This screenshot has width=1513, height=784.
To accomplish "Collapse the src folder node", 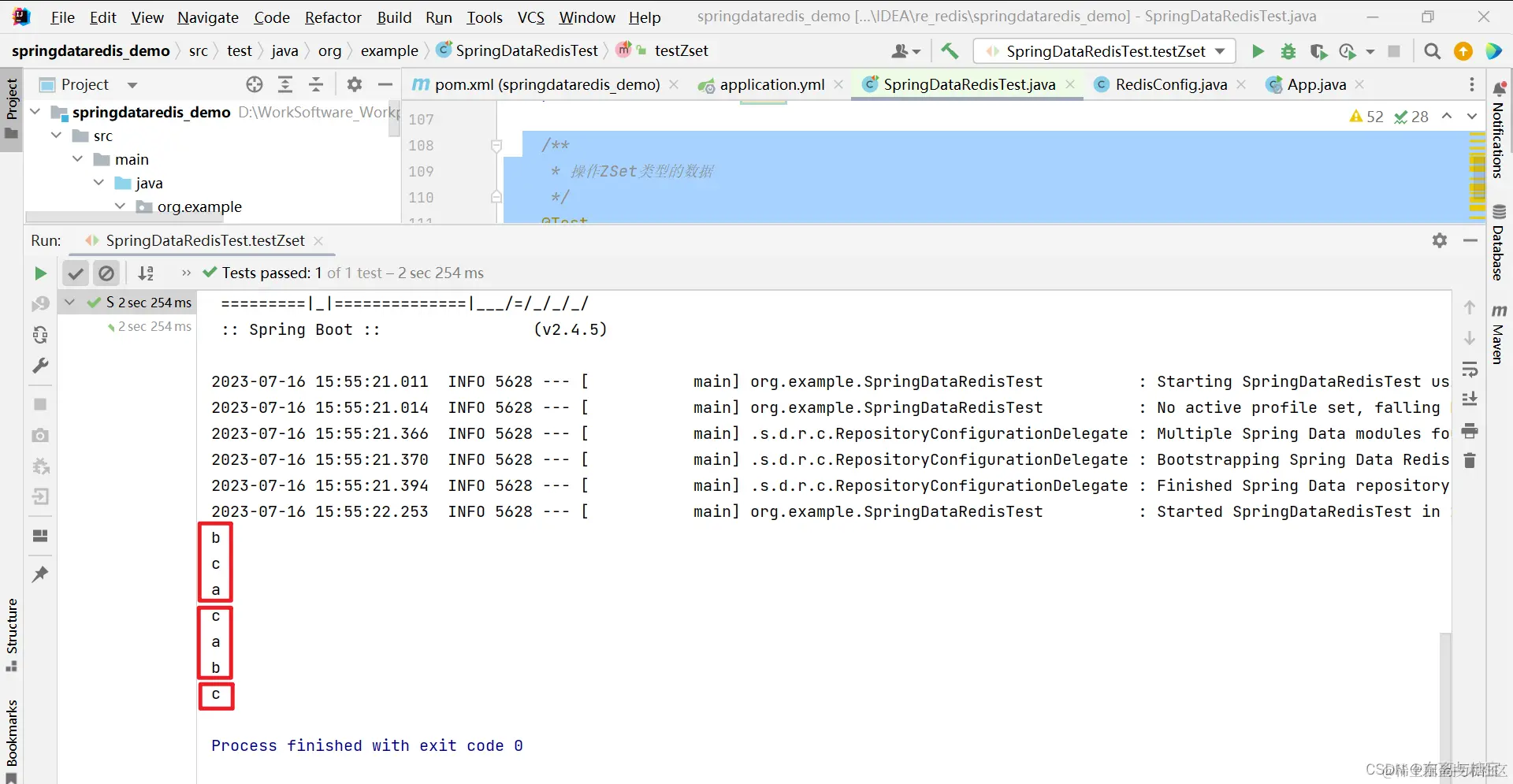I will (x=56, y=136).
